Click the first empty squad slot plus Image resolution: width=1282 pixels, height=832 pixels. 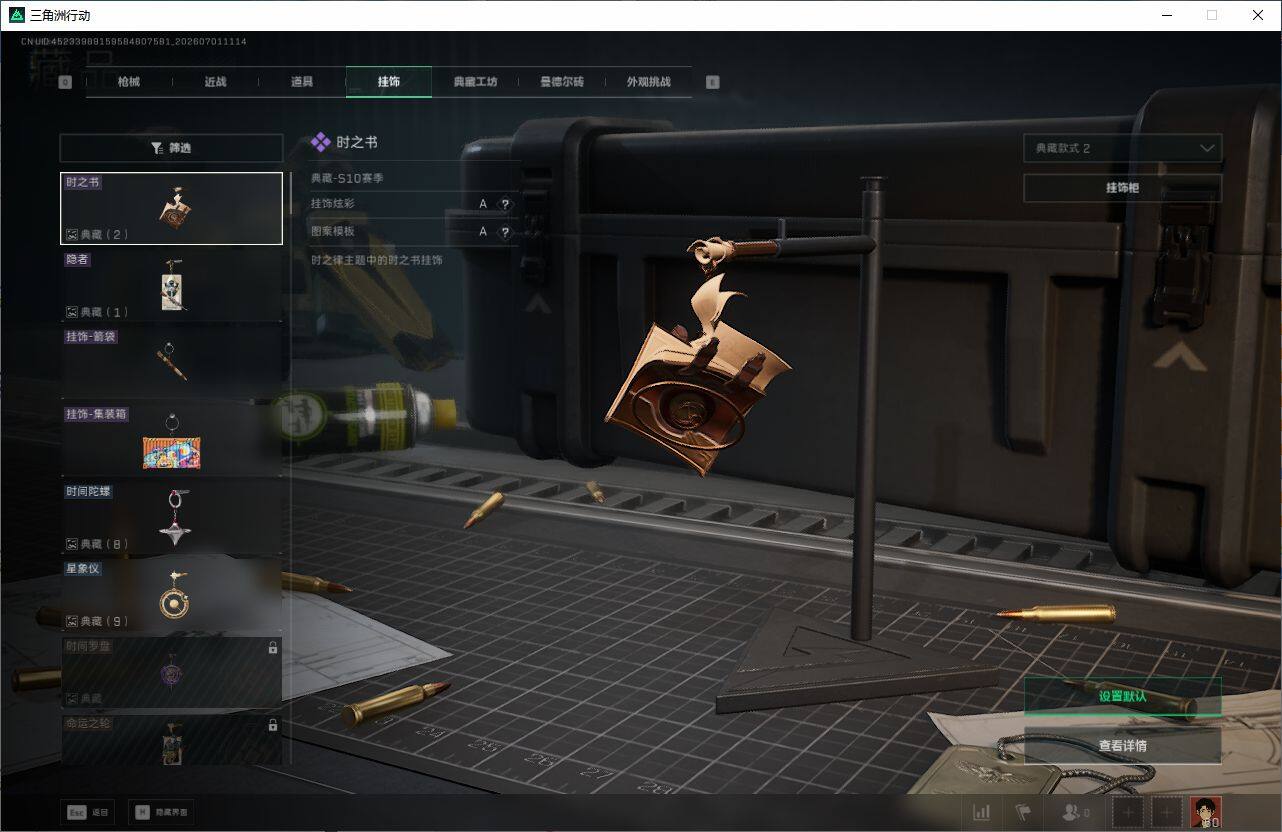(x=1129, y=813)
